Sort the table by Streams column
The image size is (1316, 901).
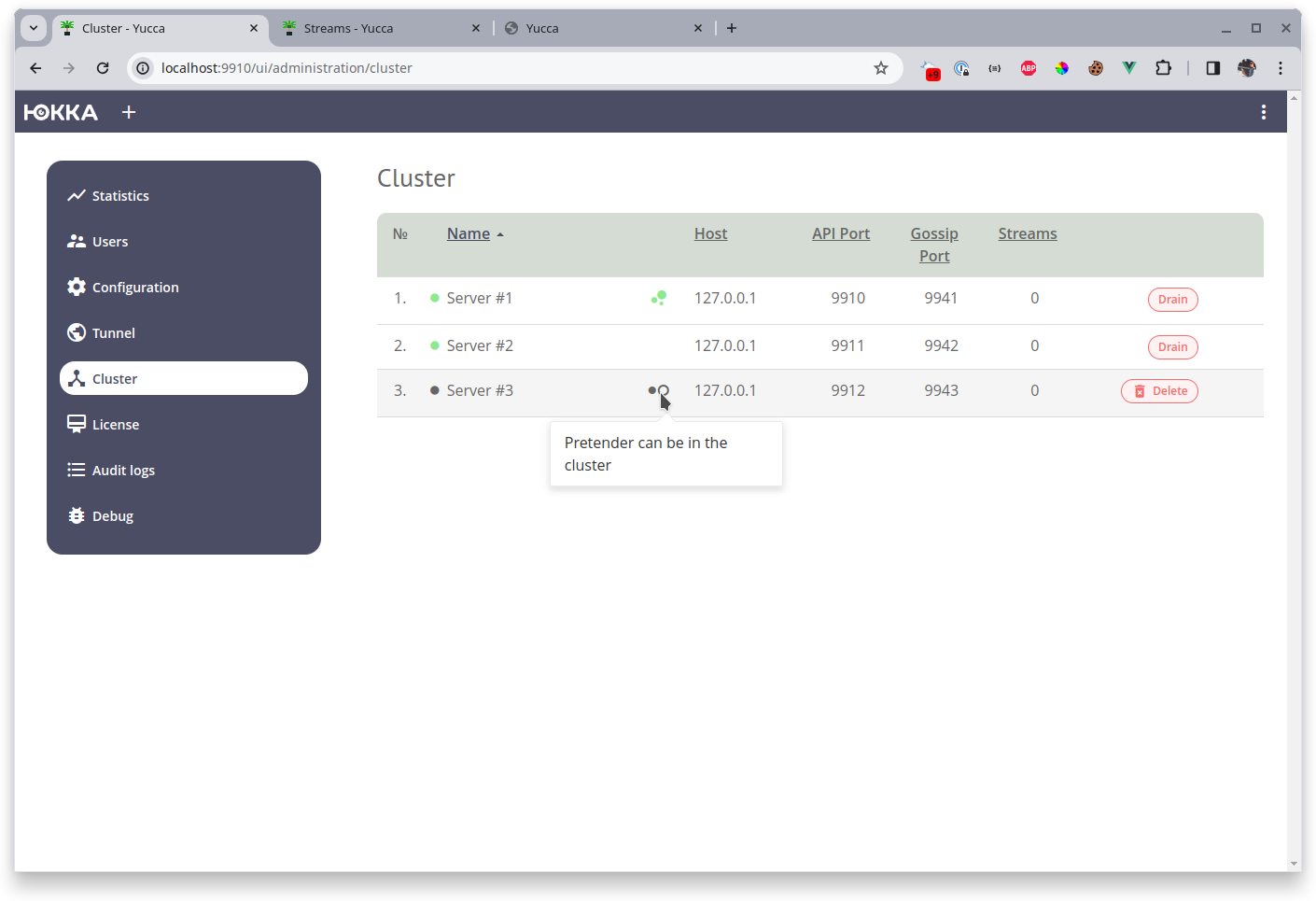click(1028, 233)
